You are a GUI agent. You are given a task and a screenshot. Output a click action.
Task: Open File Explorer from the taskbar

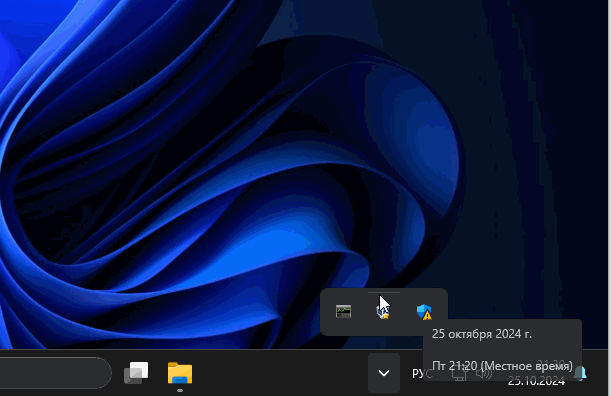(x=180, y=373)
